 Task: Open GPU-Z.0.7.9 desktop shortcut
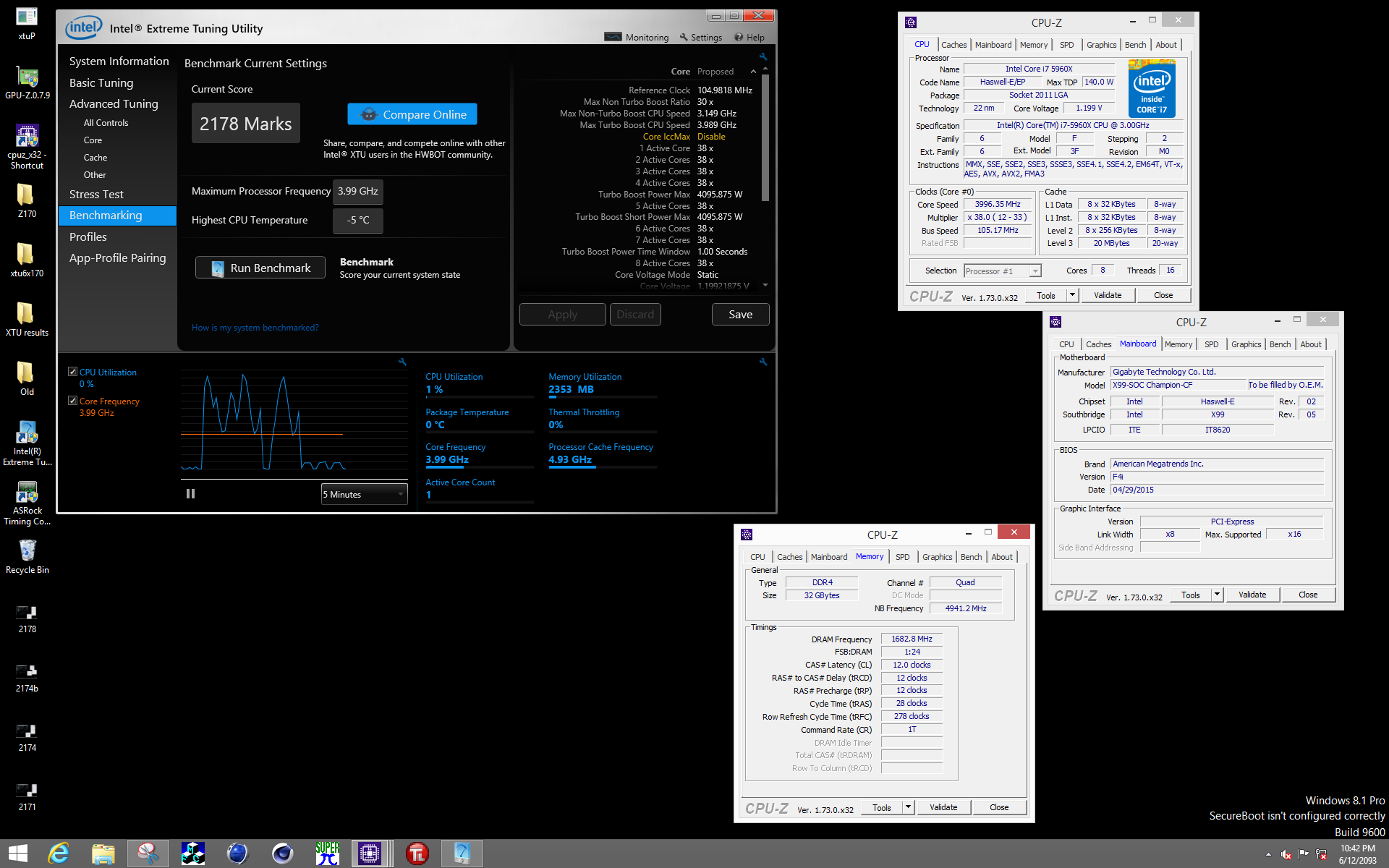pyautogui.click(x=27, y=82)
